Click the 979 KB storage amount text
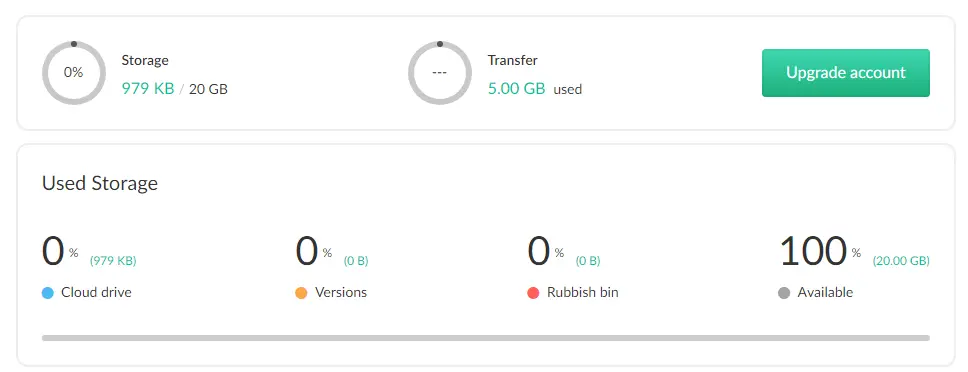The width and height of the screenshot is (968, 372). point(148,89)
